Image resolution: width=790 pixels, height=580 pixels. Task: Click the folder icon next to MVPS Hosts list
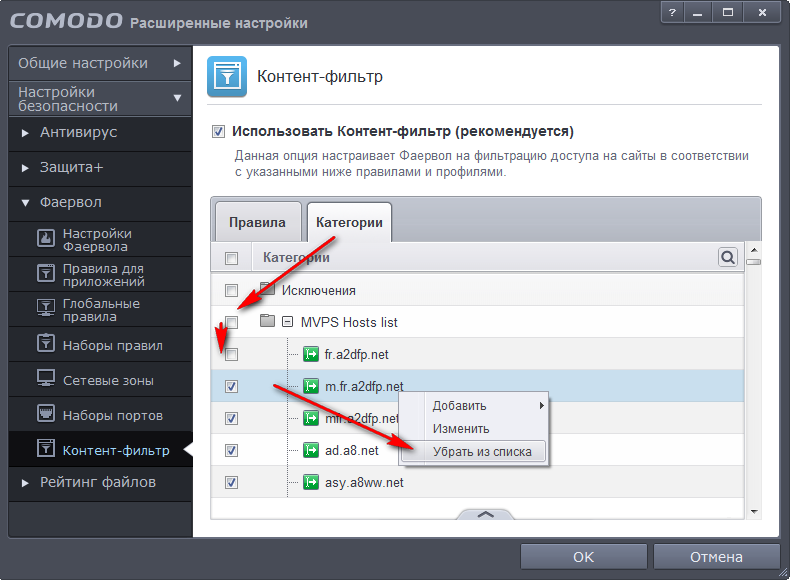click(x=267, y=320)
